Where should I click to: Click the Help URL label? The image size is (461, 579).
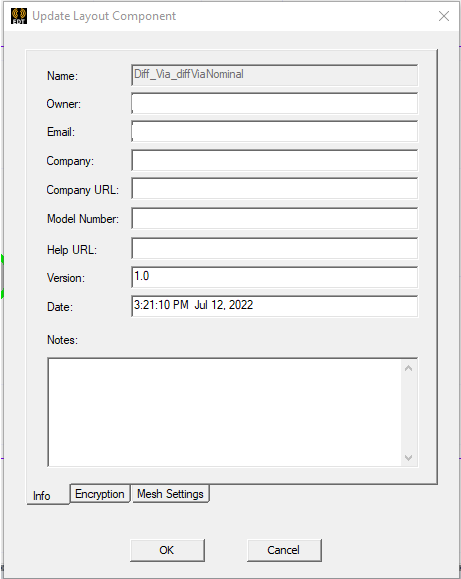[x=72, y=250]
